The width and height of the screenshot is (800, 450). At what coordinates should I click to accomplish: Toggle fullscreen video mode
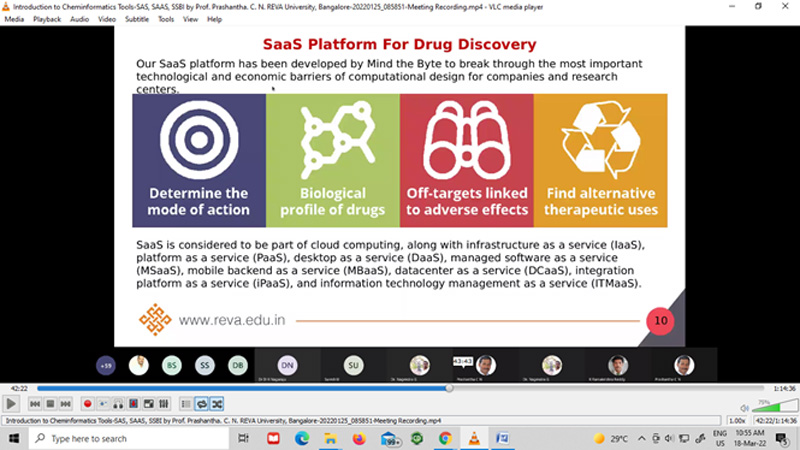pyautogui.click(x=148, y=404)
